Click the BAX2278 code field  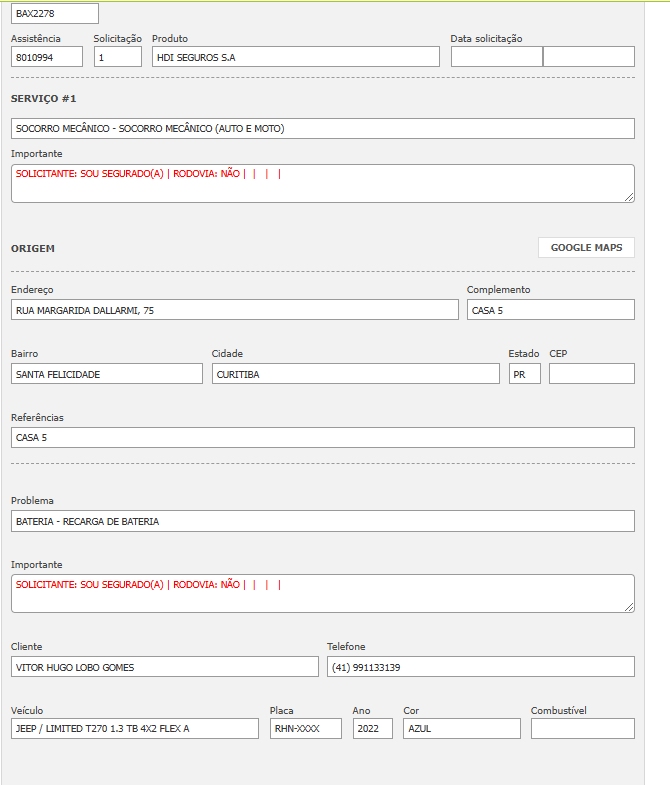[x=55, y=13]
